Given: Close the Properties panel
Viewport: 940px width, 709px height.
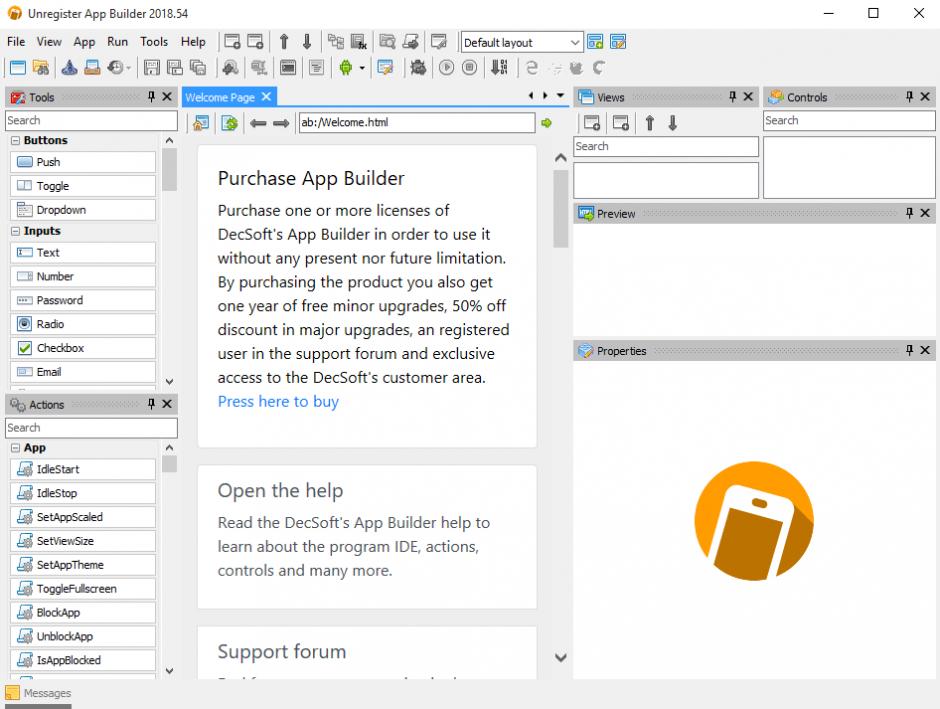Looking at the screenshot, I should pos(925,350).
